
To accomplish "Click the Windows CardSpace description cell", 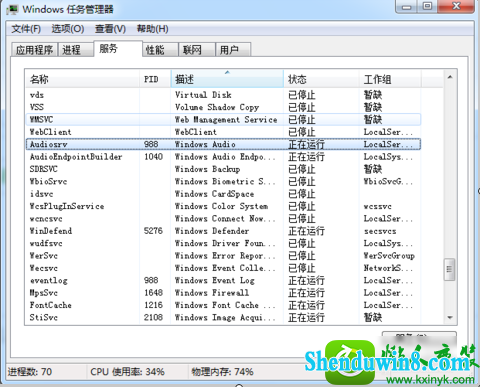I will 214,194.
